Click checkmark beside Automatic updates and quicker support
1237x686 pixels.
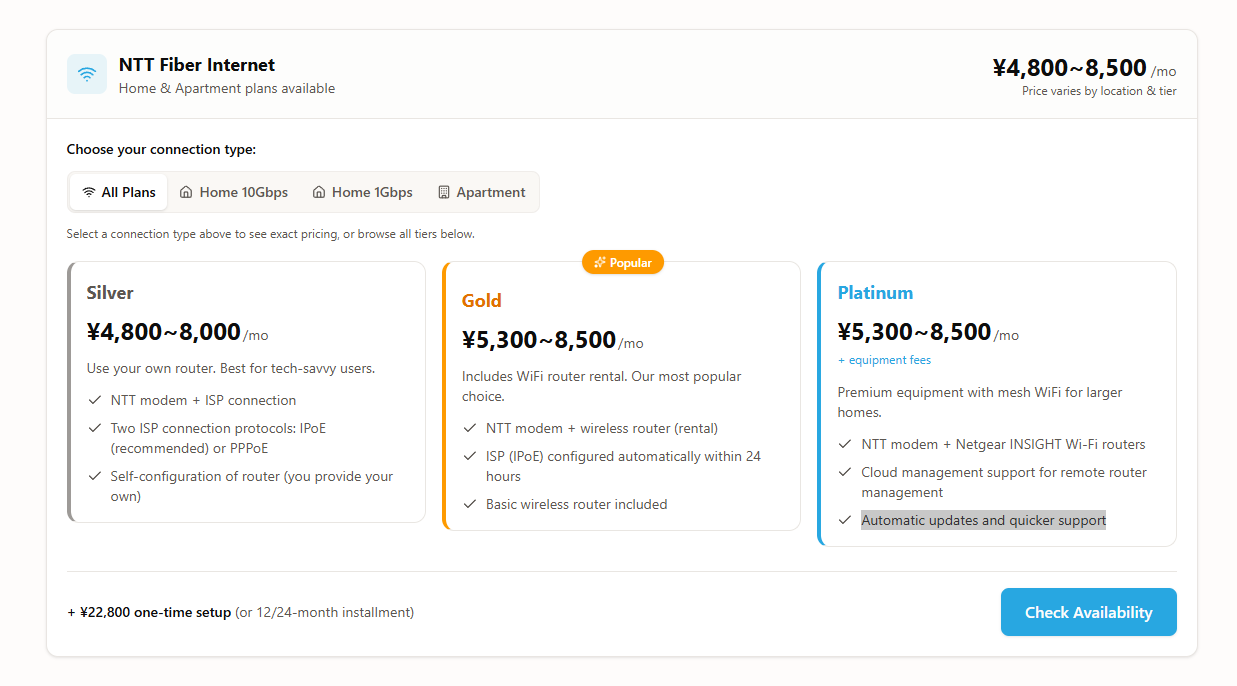click(845, 520)
